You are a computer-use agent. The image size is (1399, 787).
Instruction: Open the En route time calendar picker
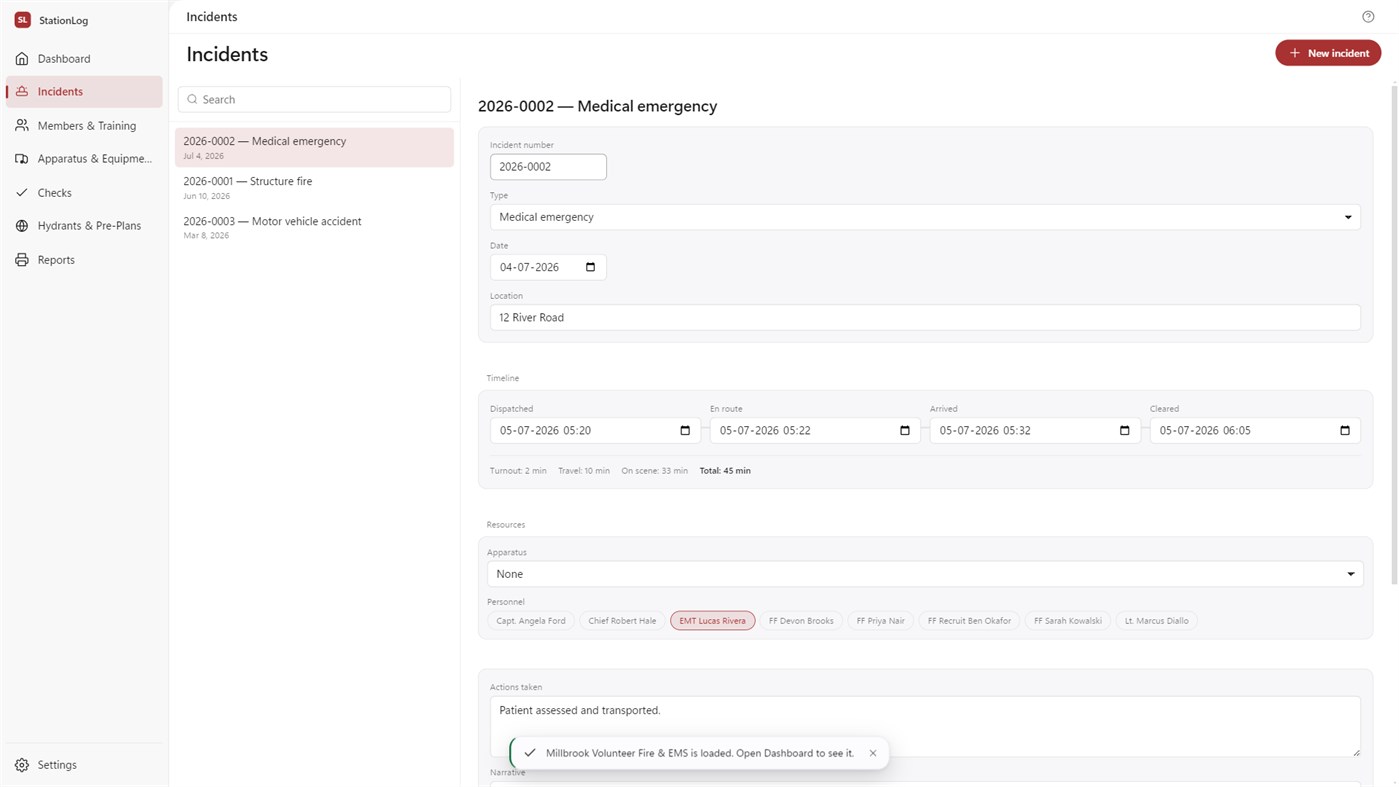[905, 431]
